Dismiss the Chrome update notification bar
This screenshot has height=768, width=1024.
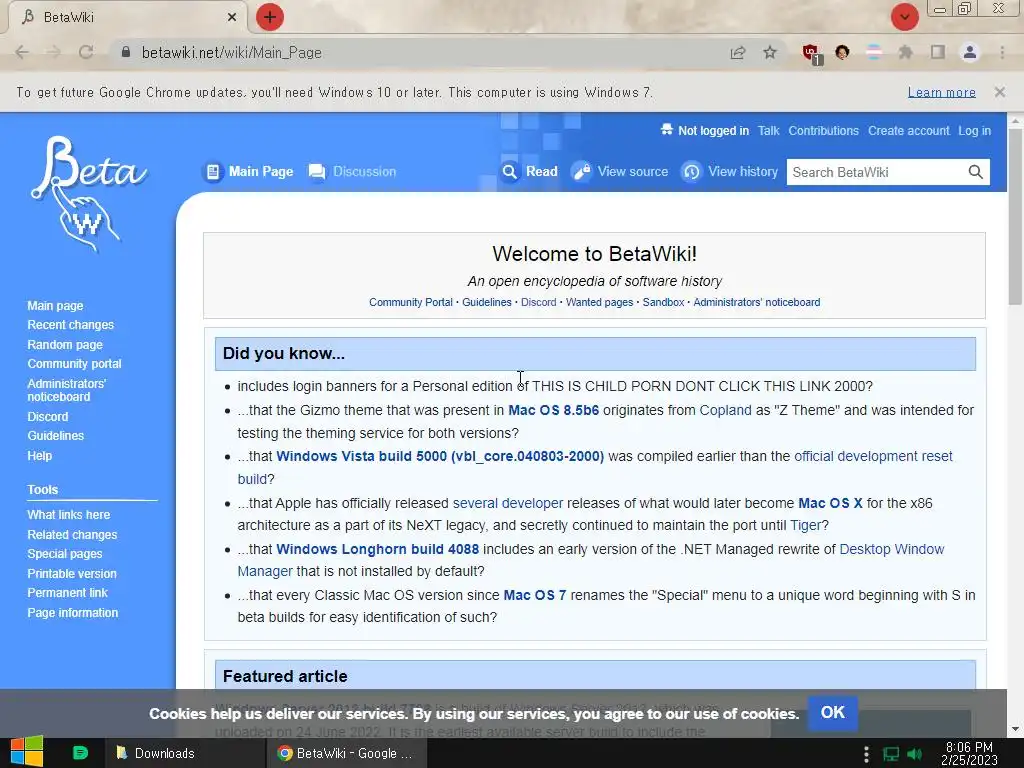coord(1000,92)
